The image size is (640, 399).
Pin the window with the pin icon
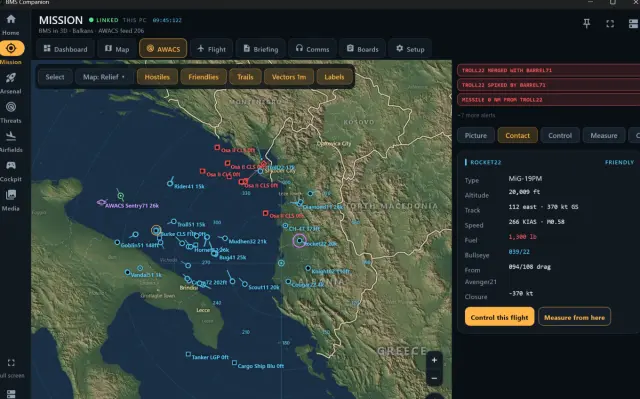pos(587,24)
